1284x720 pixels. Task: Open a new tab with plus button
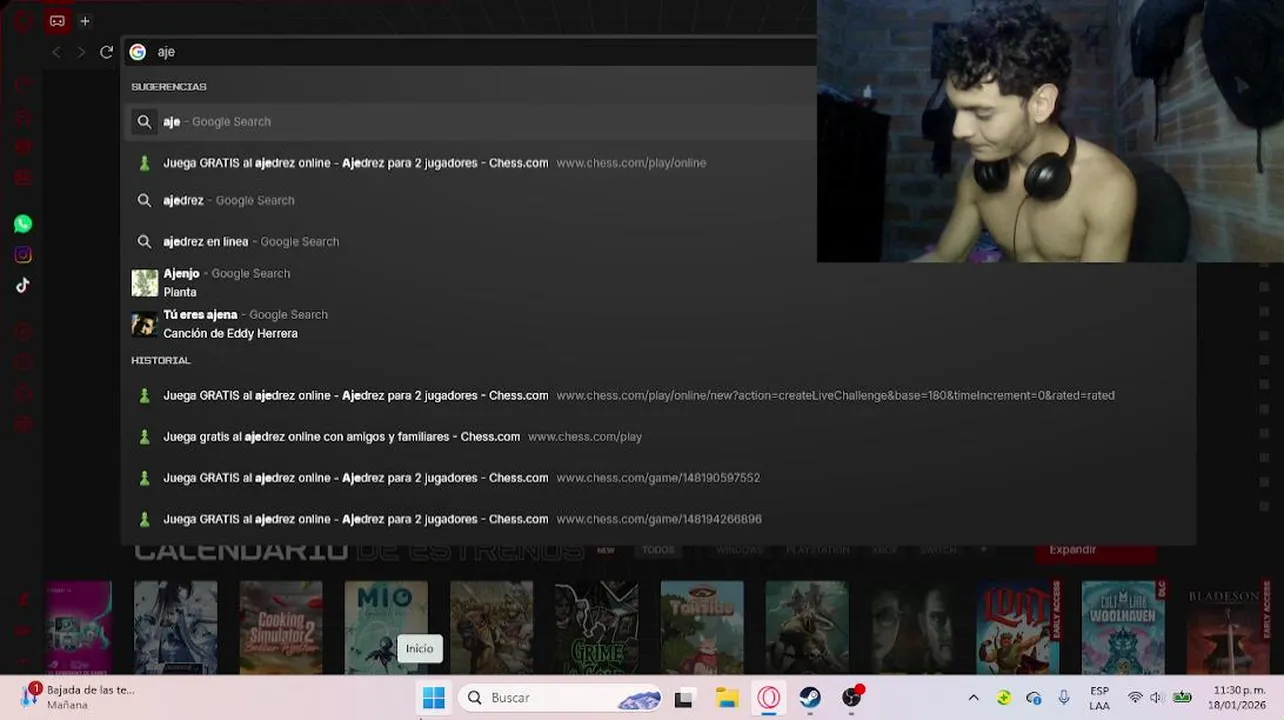click(x=85, y=21)
